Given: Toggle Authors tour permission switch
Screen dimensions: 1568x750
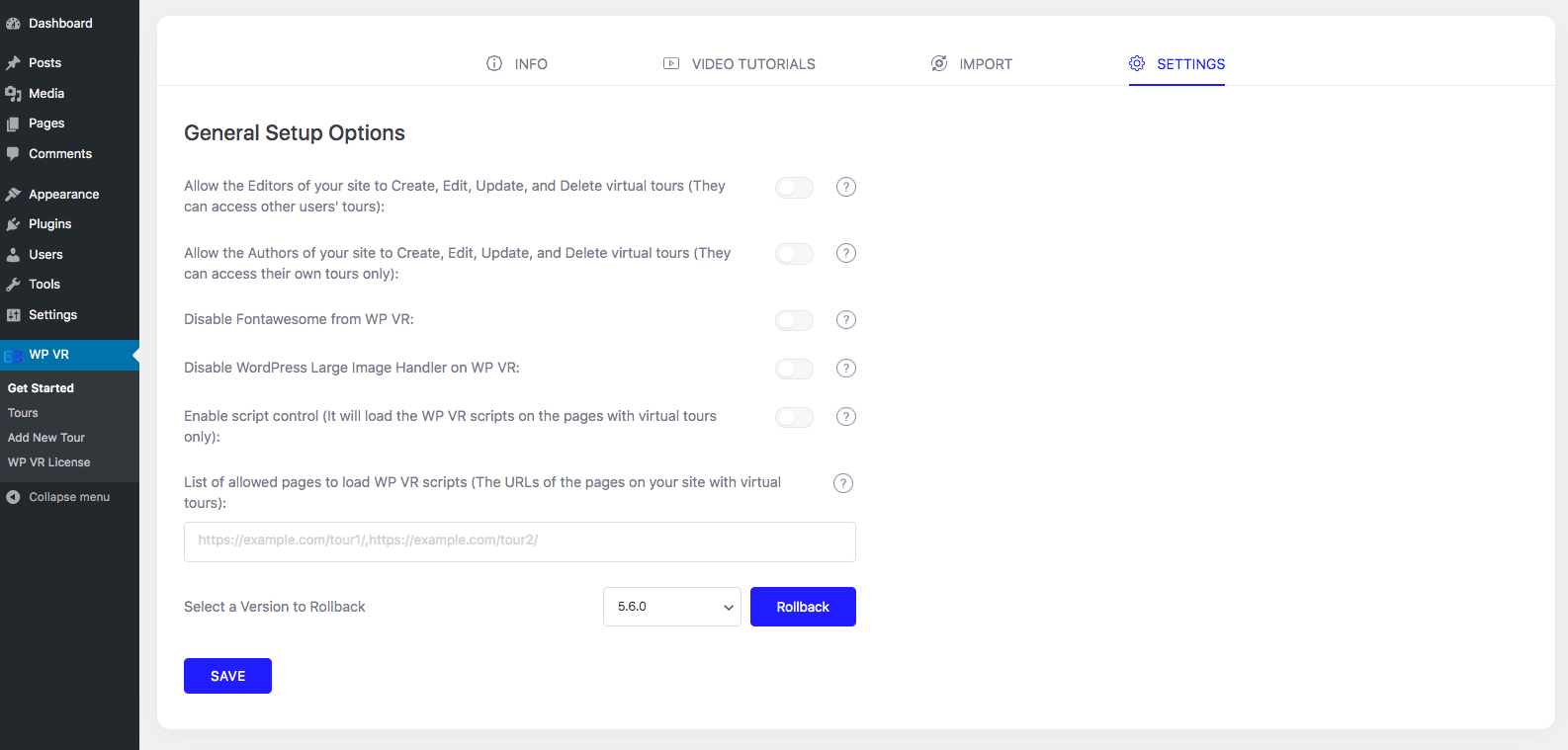Looking at the screenshot, I should pos(795,254).
